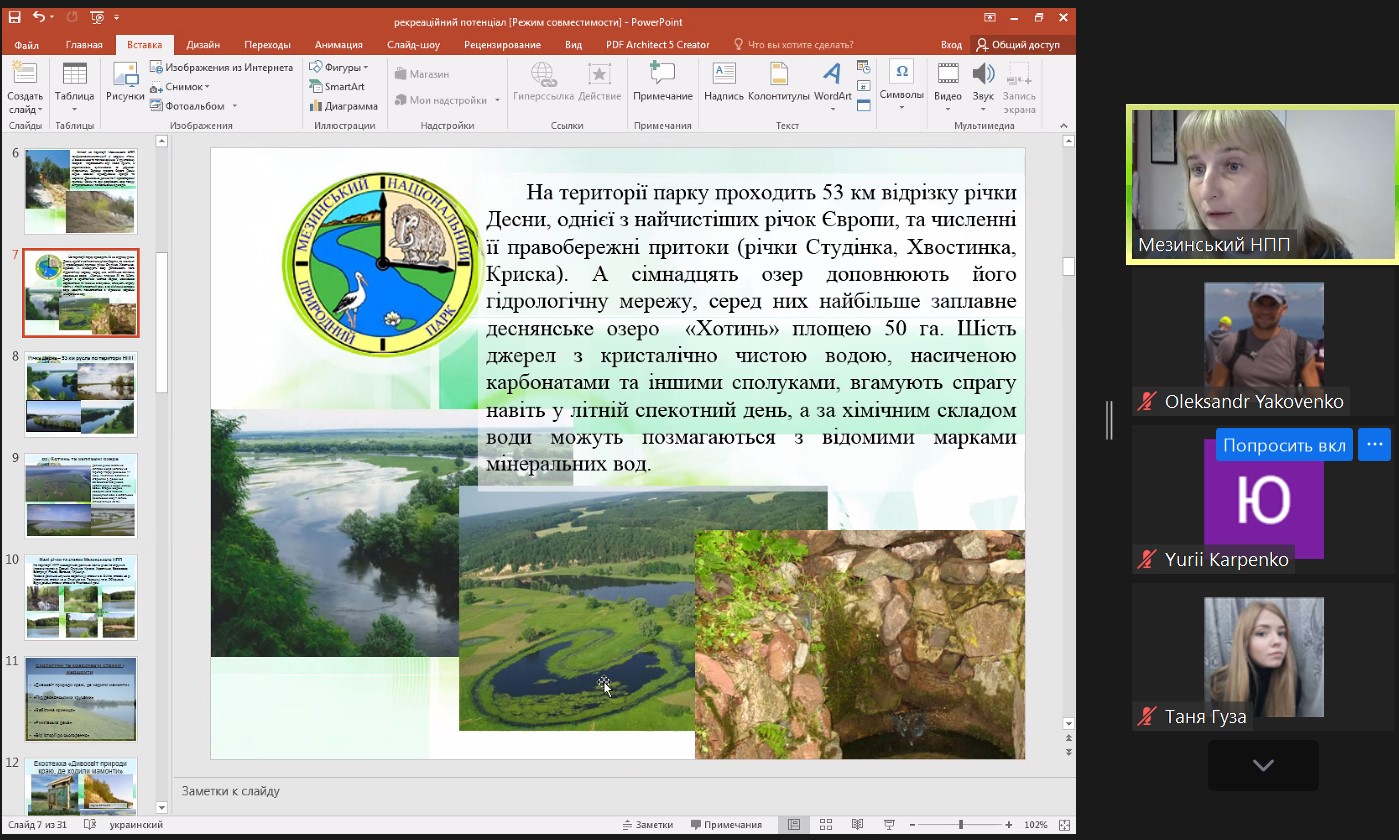Viewport: 1399px width, 840px height.
Task: Insert a SmartArt graphic
Action: [337, 87]
